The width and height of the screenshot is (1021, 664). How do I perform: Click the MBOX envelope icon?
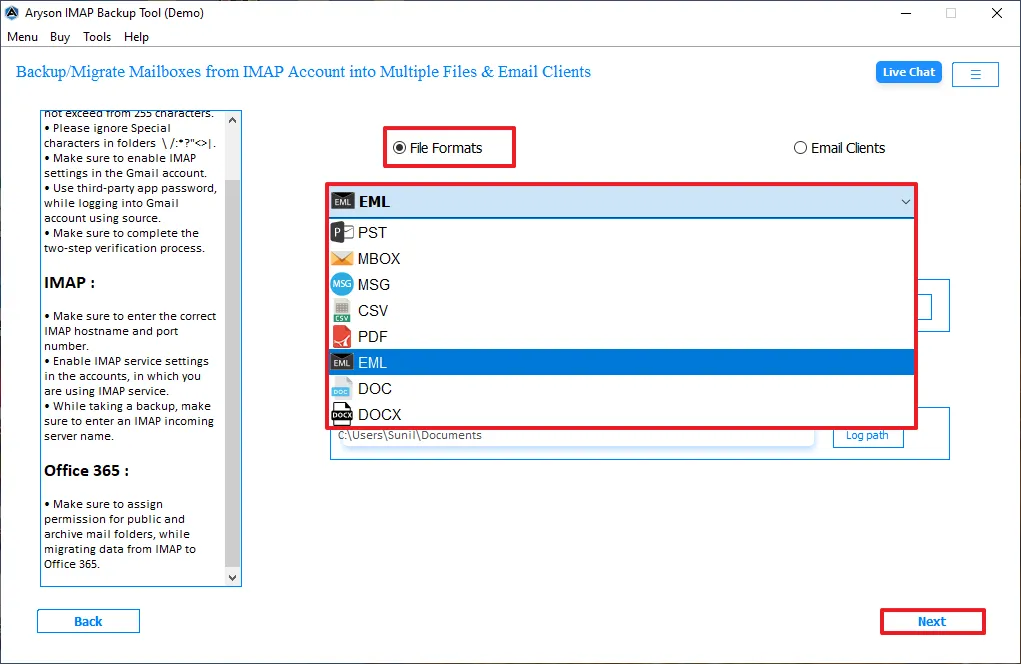[342, 258]
